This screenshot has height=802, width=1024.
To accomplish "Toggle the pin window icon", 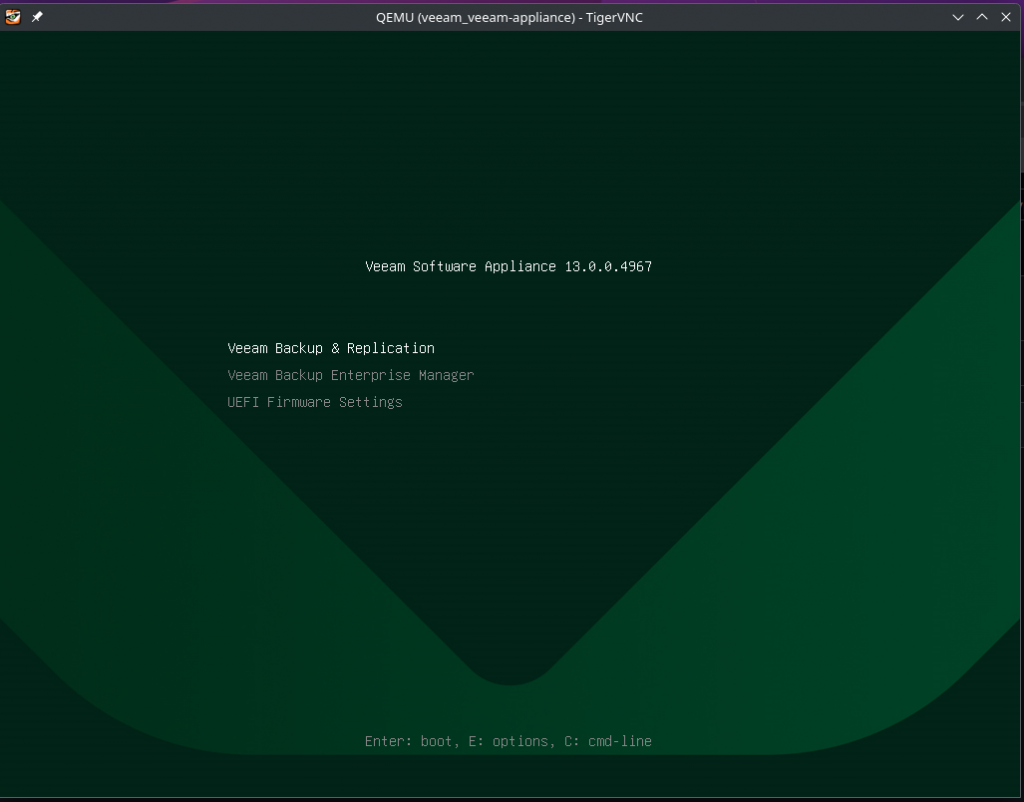I will click(x=37, y=17).
